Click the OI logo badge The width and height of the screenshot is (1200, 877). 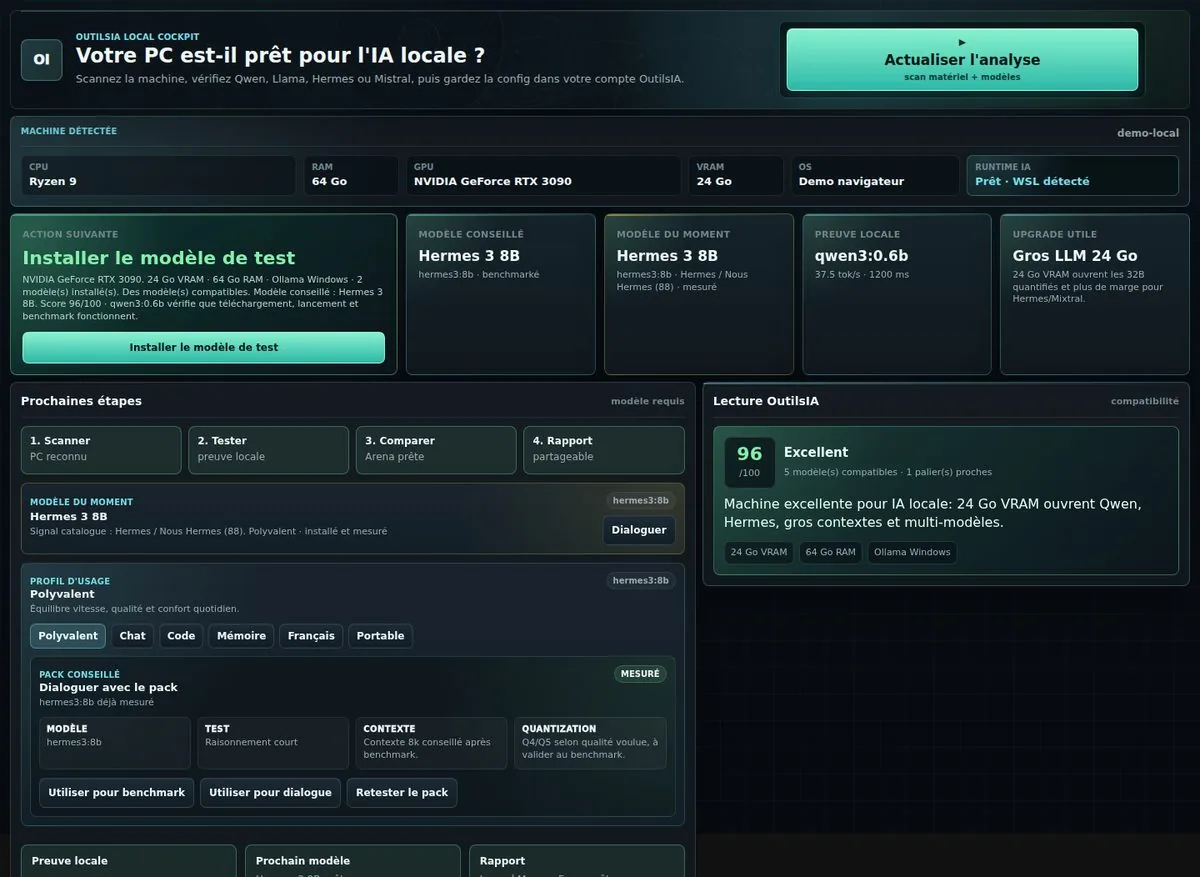point(42,60)
